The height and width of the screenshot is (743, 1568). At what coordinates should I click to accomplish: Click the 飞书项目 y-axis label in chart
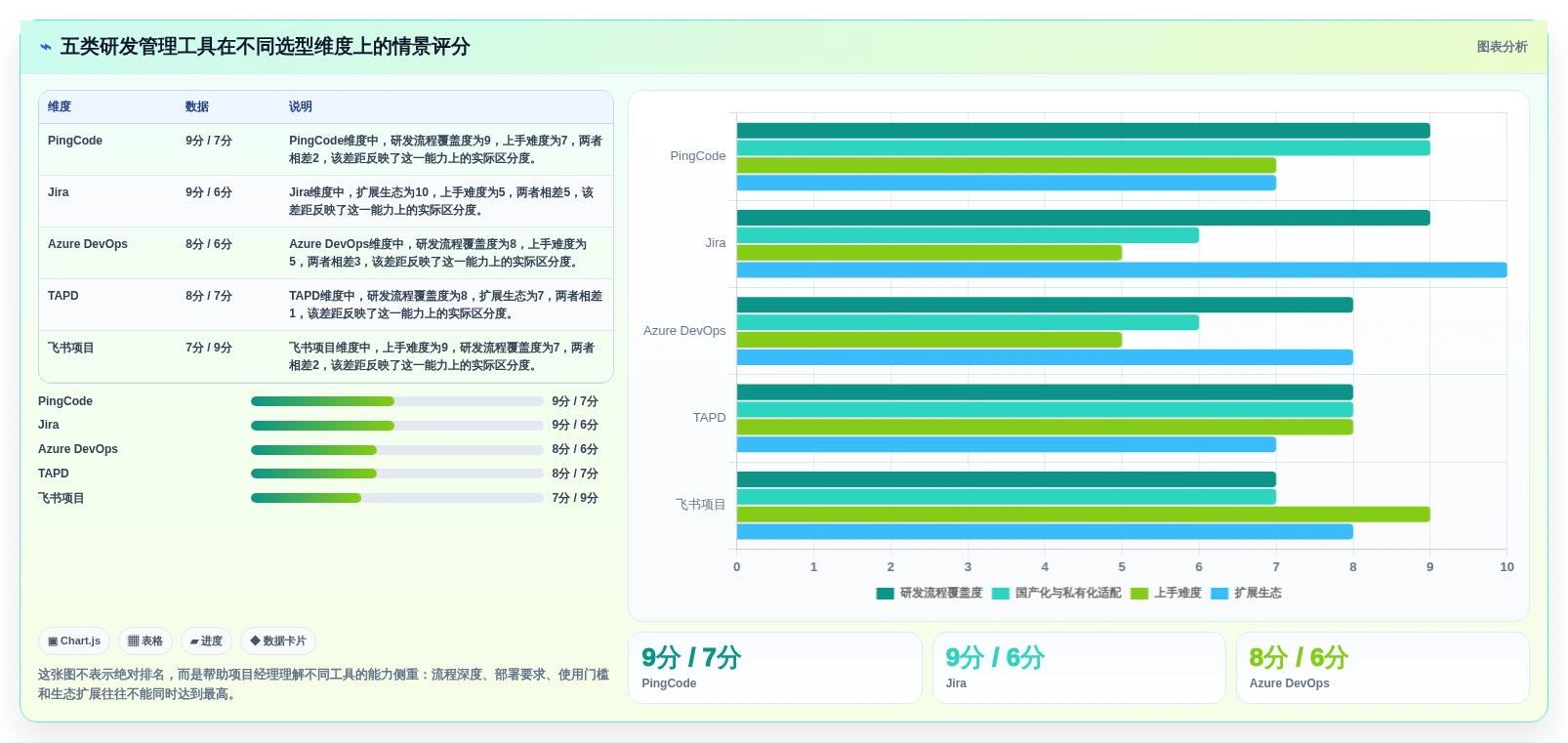701,505
